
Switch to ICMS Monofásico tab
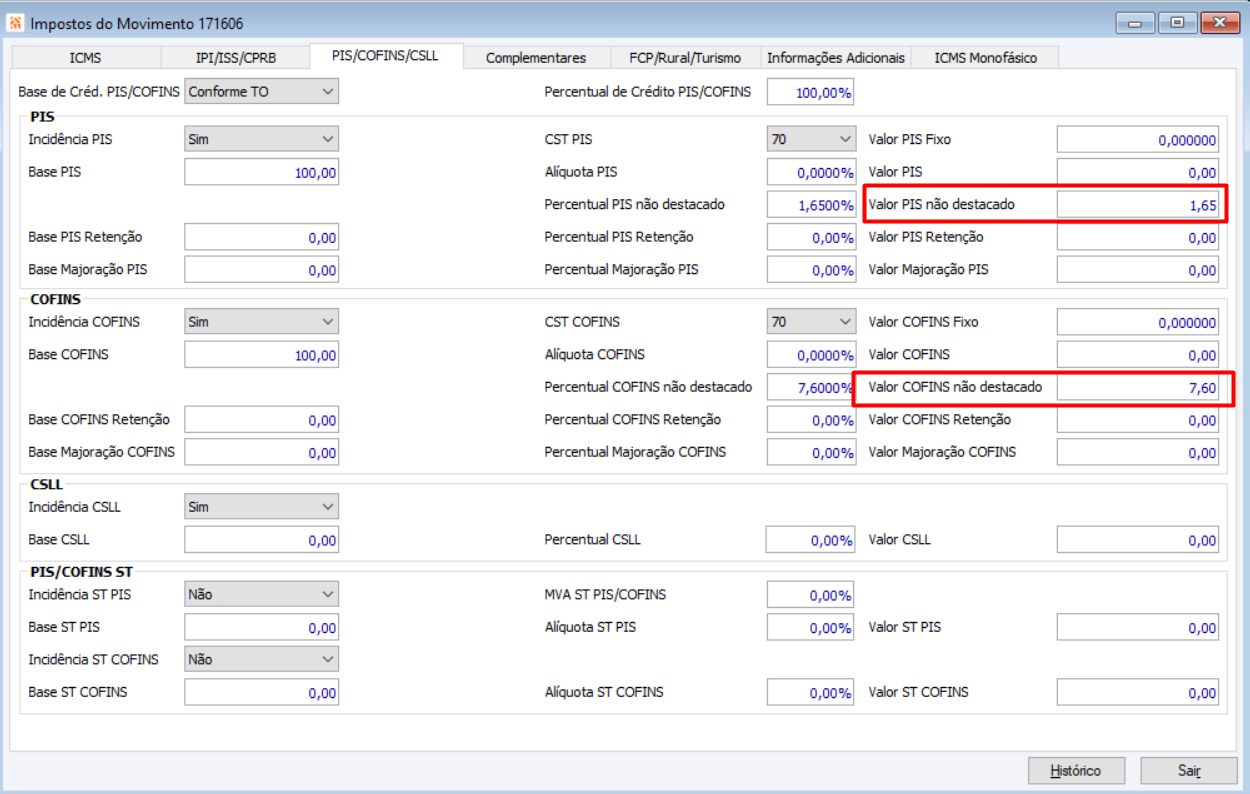tap(985, 58)
